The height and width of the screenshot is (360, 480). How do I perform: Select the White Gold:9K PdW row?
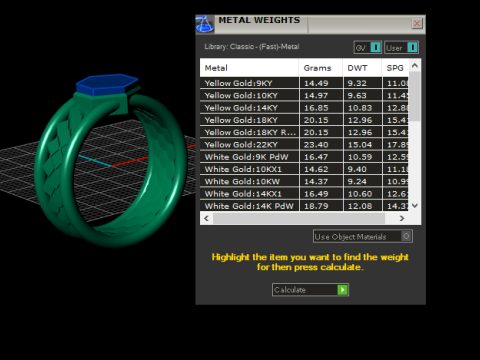(x=304, y=157)
